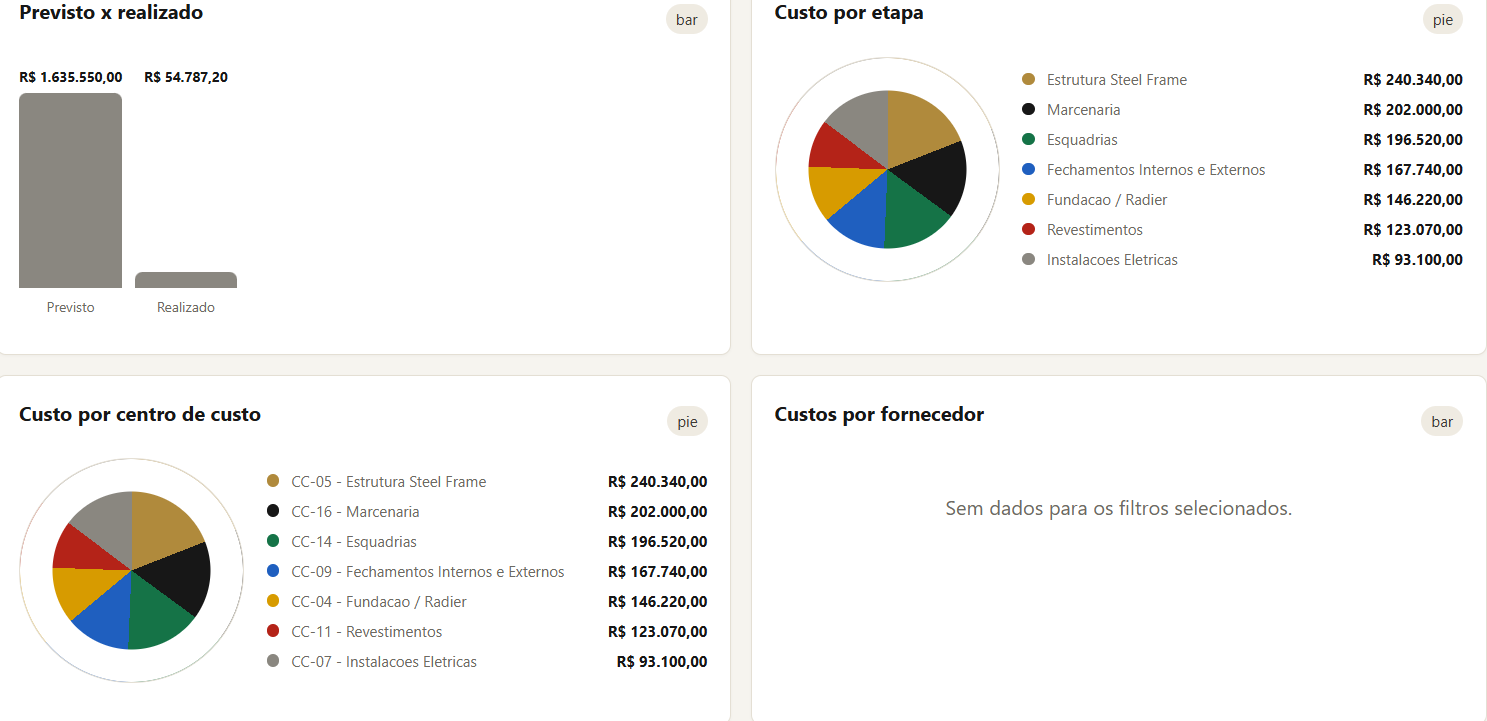Click the Sem dados para os filtros selecionados message
This screenshot has width=1487, height=721.
(1119, 508)
